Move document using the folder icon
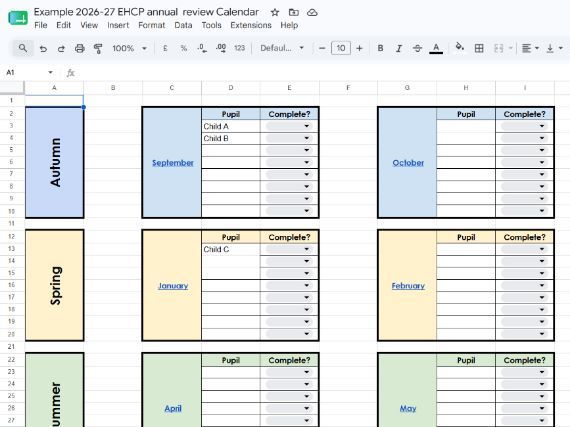This screenshot has width=570, height=427. [294, 12]
